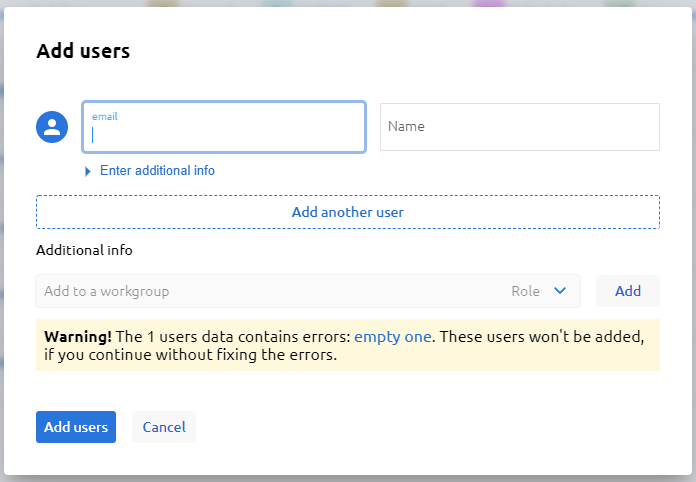Select the Role label in workgroup row

pos(525,291)
